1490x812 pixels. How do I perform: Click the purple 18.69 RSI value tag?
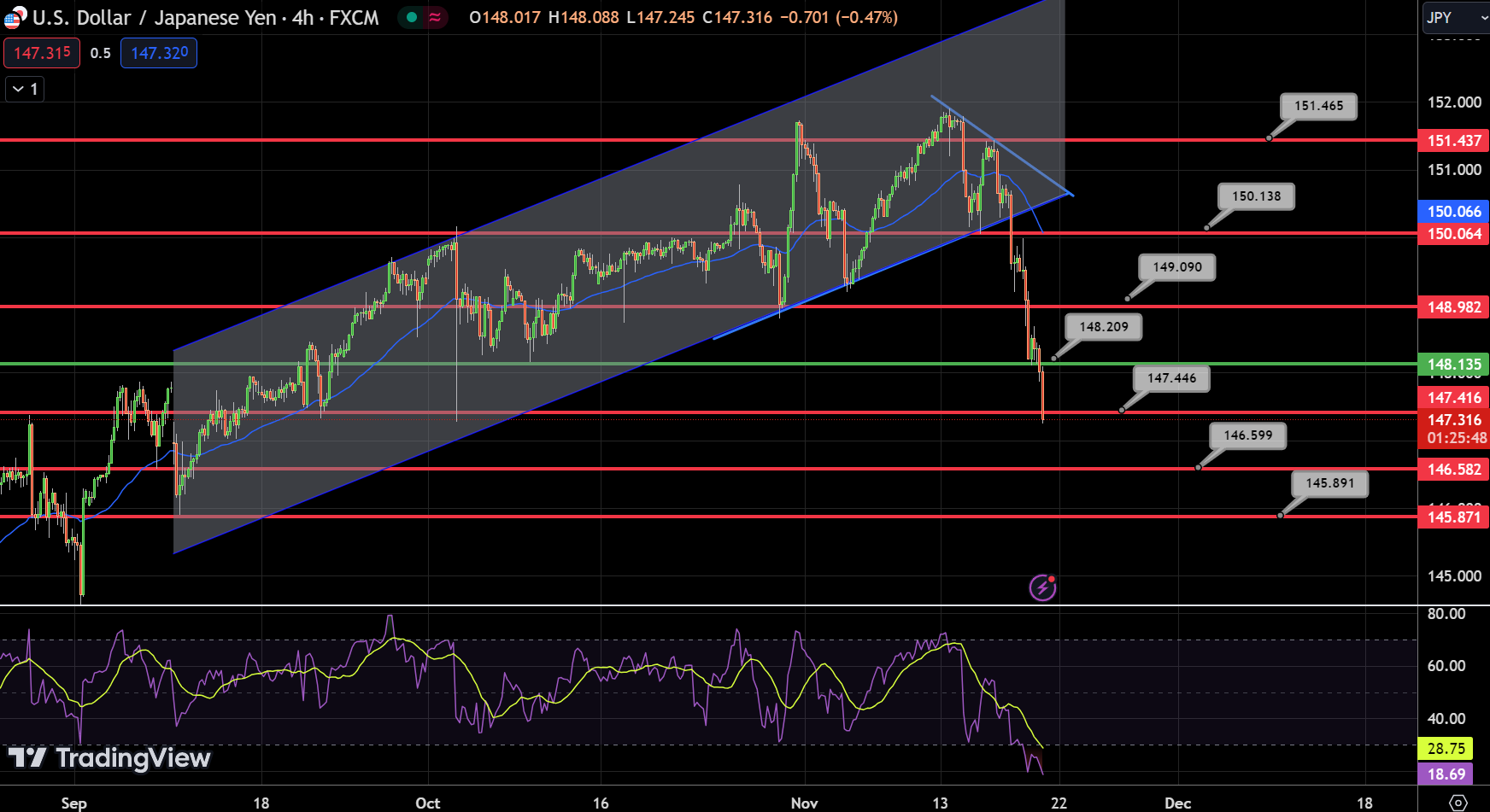(1446, 774)
